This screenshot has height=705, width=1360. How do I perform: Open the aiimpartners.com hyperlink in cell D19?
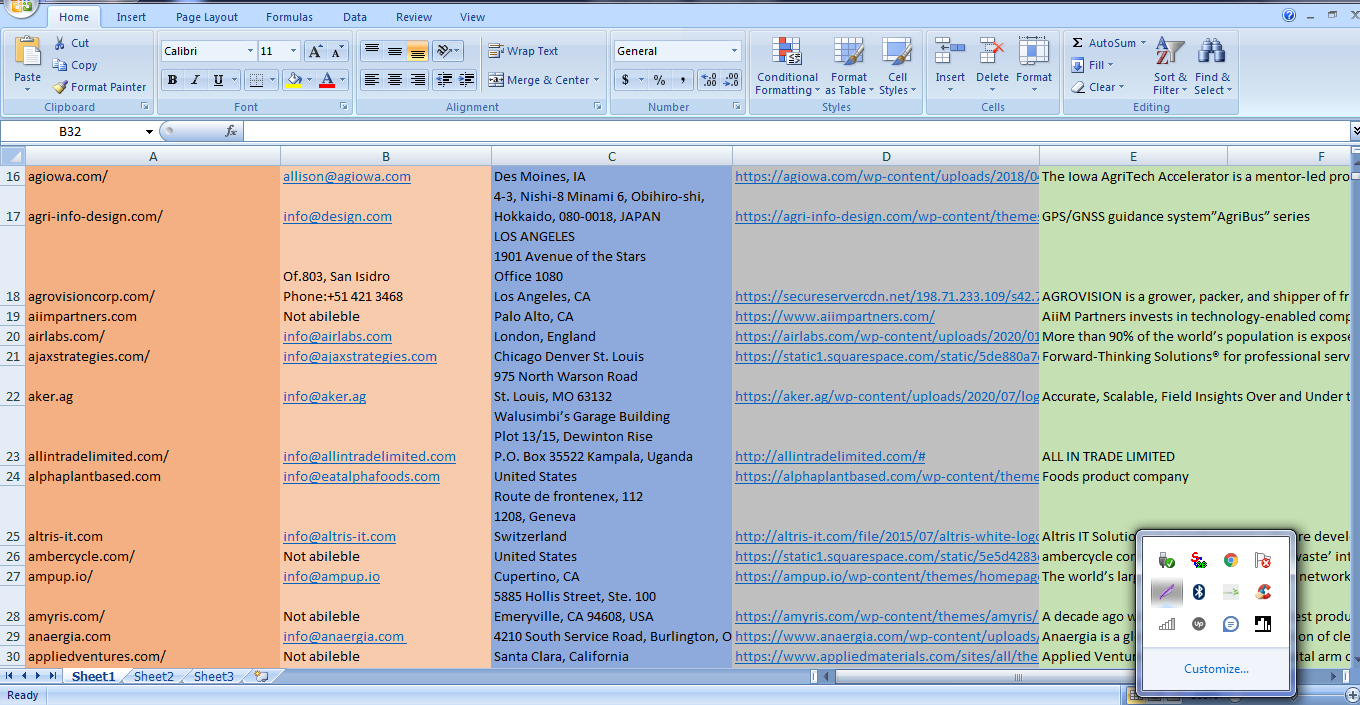834,316
